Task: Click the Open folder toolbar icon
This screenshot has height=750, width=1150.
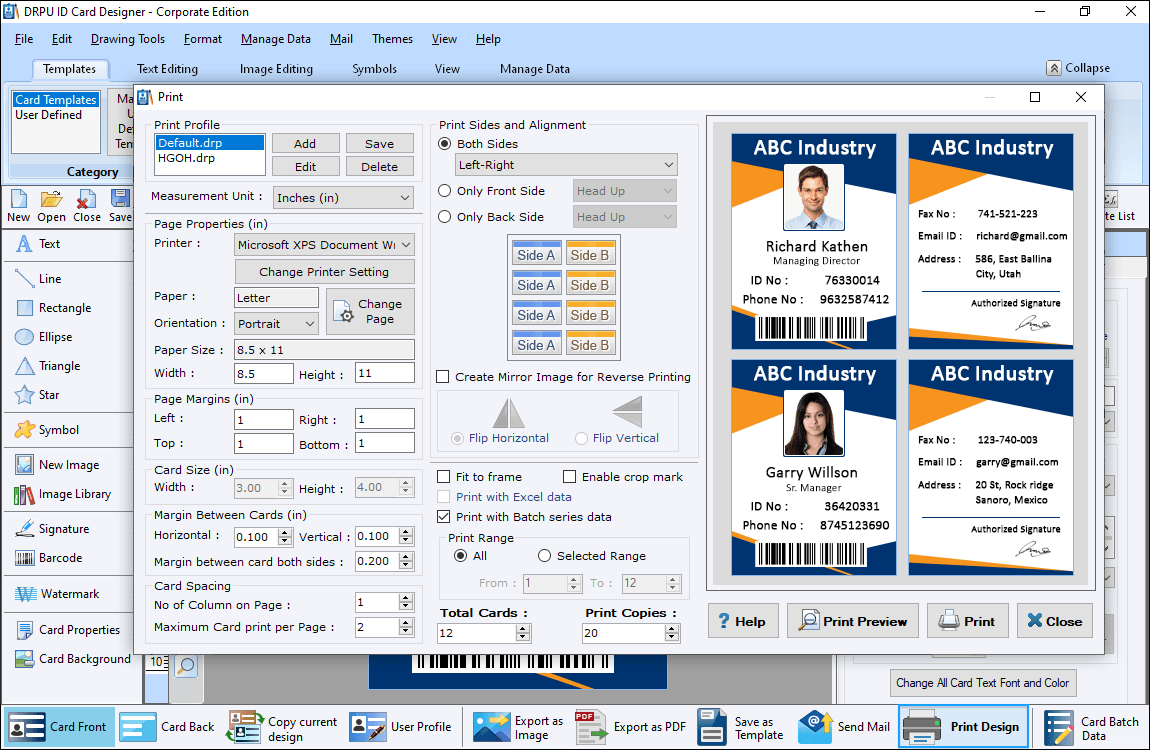Action: (x=51, y=206)
